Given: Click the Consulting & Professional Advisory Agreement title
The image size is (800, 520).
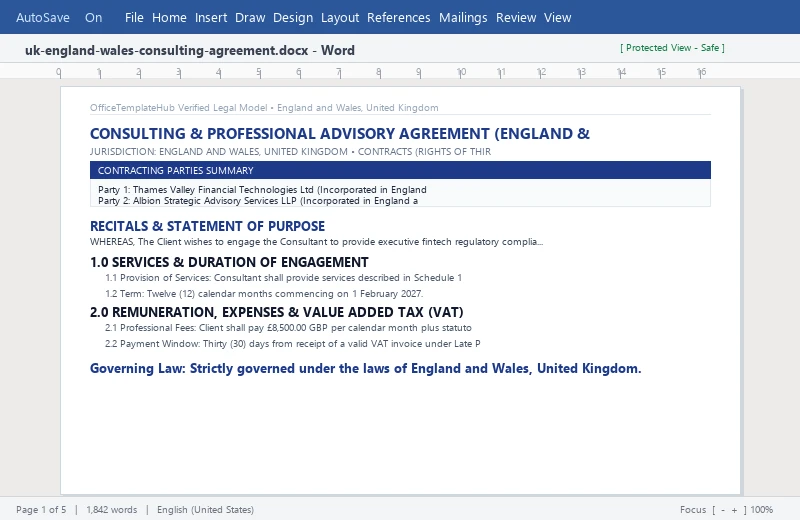Looking at the screenshot, I should point(340,134).
